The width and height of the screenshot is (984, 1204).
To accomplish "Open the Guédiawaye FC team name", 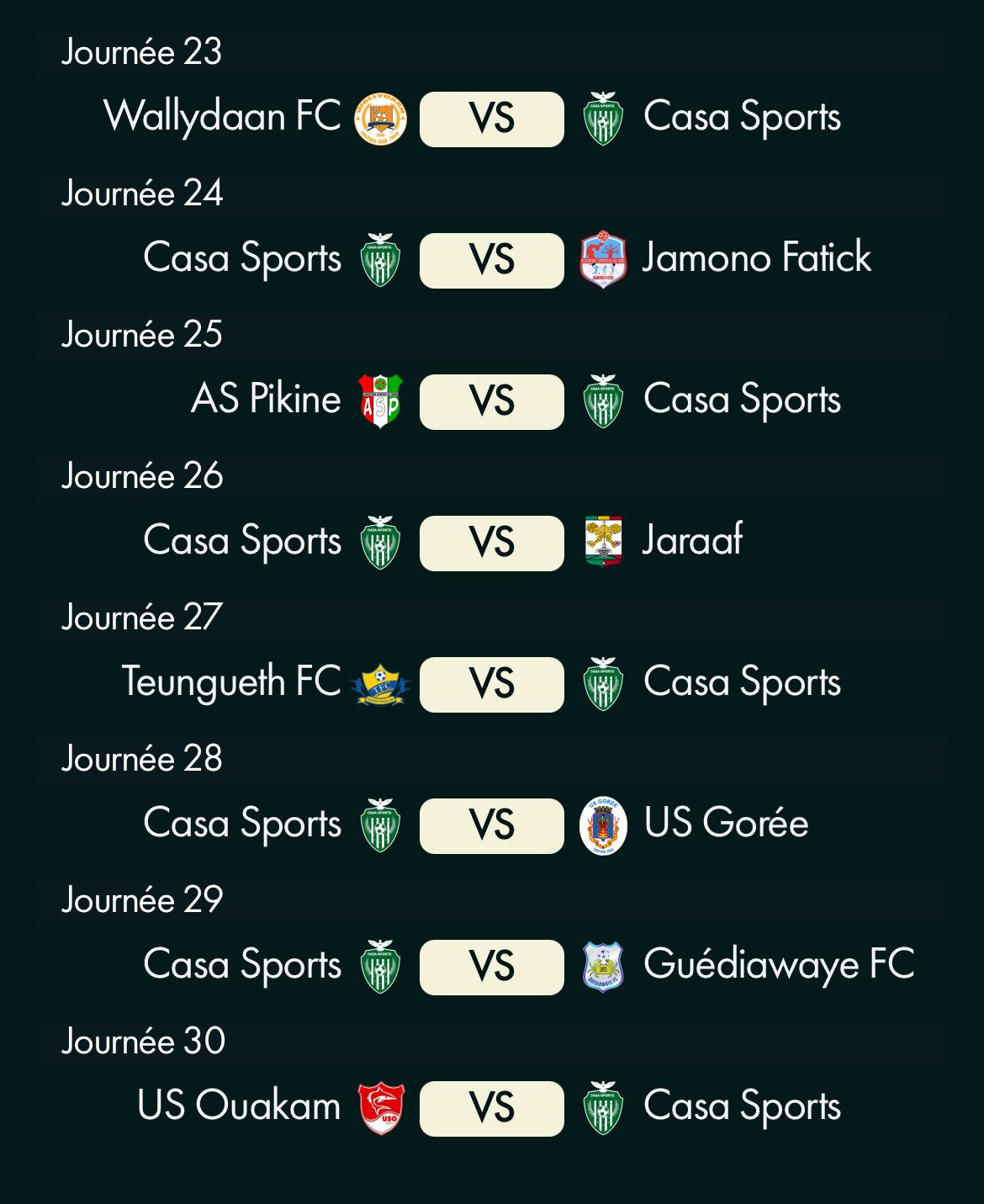I will pyautogui.click(x=779, y=965).
